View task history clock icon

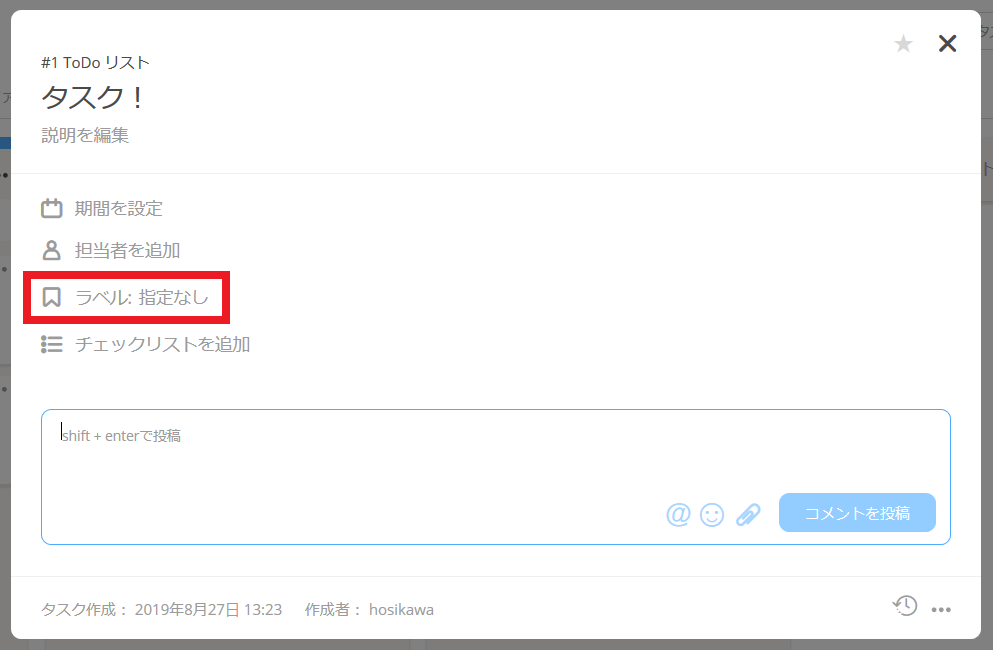tap(905, 606)
